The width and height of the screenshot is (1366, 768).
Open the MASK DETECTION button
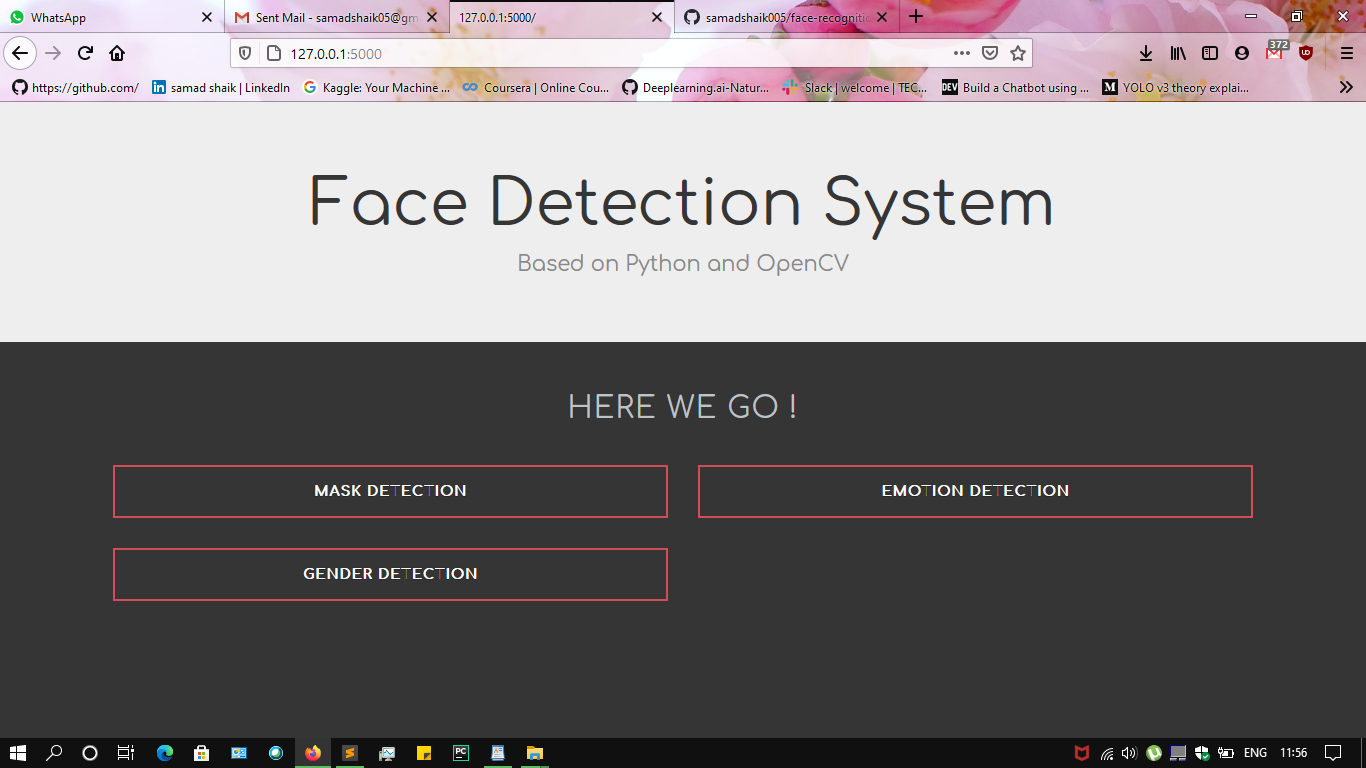tap(390, 491)
